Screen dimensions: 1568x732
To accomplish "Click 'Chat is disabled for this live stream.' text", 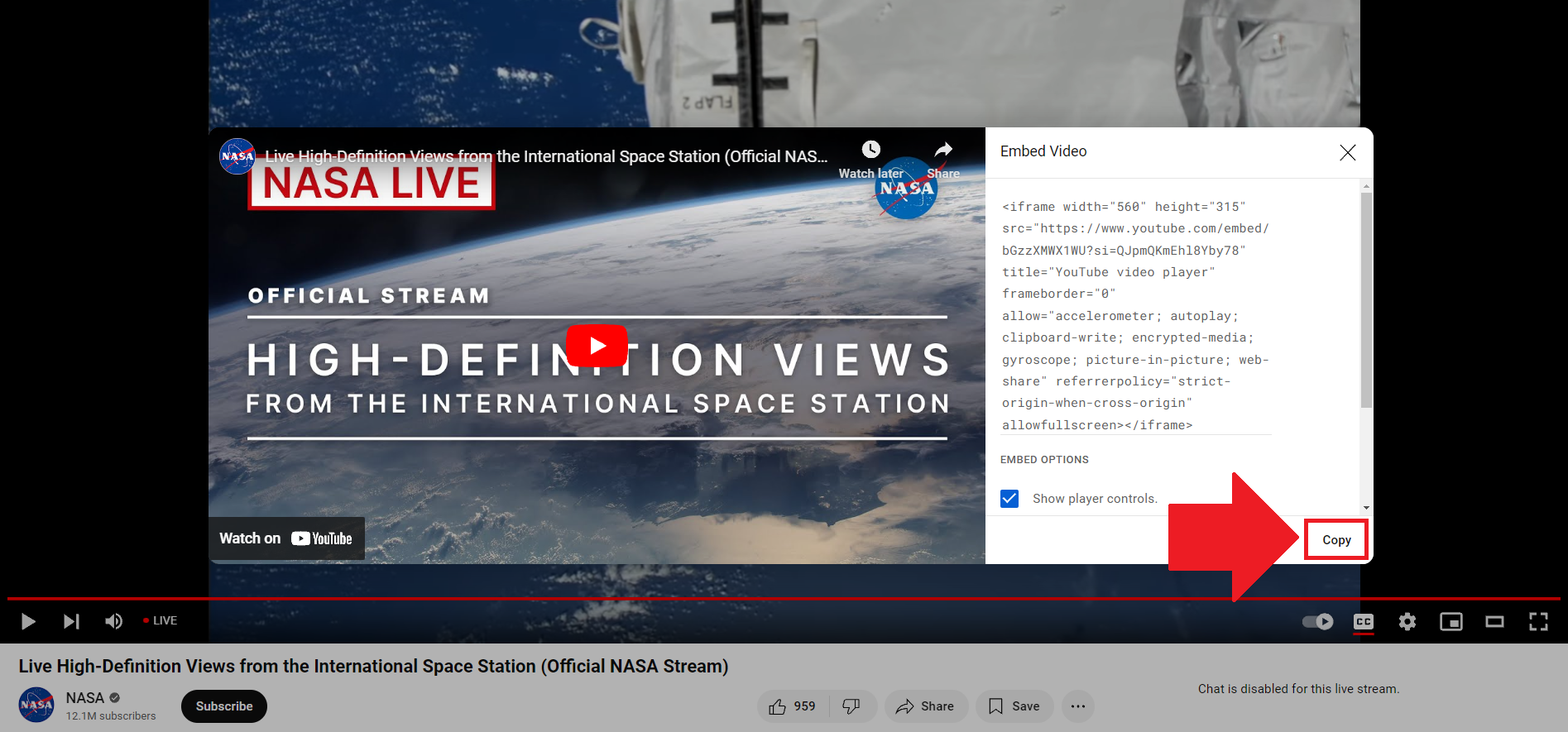I will point(1298,689).
